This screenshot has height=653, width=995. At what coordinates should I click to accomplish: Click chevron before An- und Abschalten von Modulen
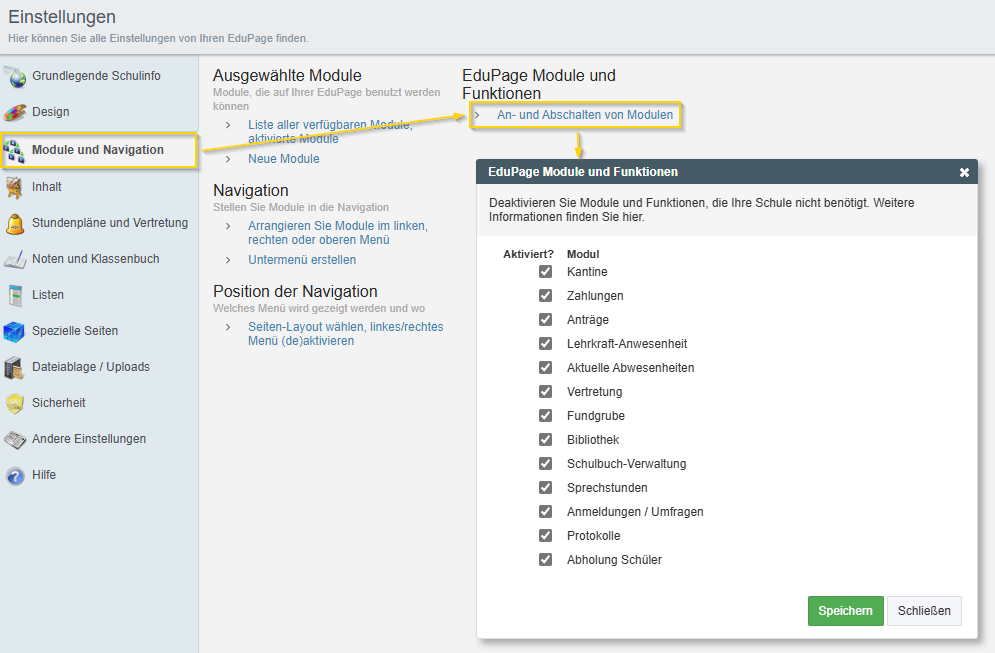coord(477,115)
